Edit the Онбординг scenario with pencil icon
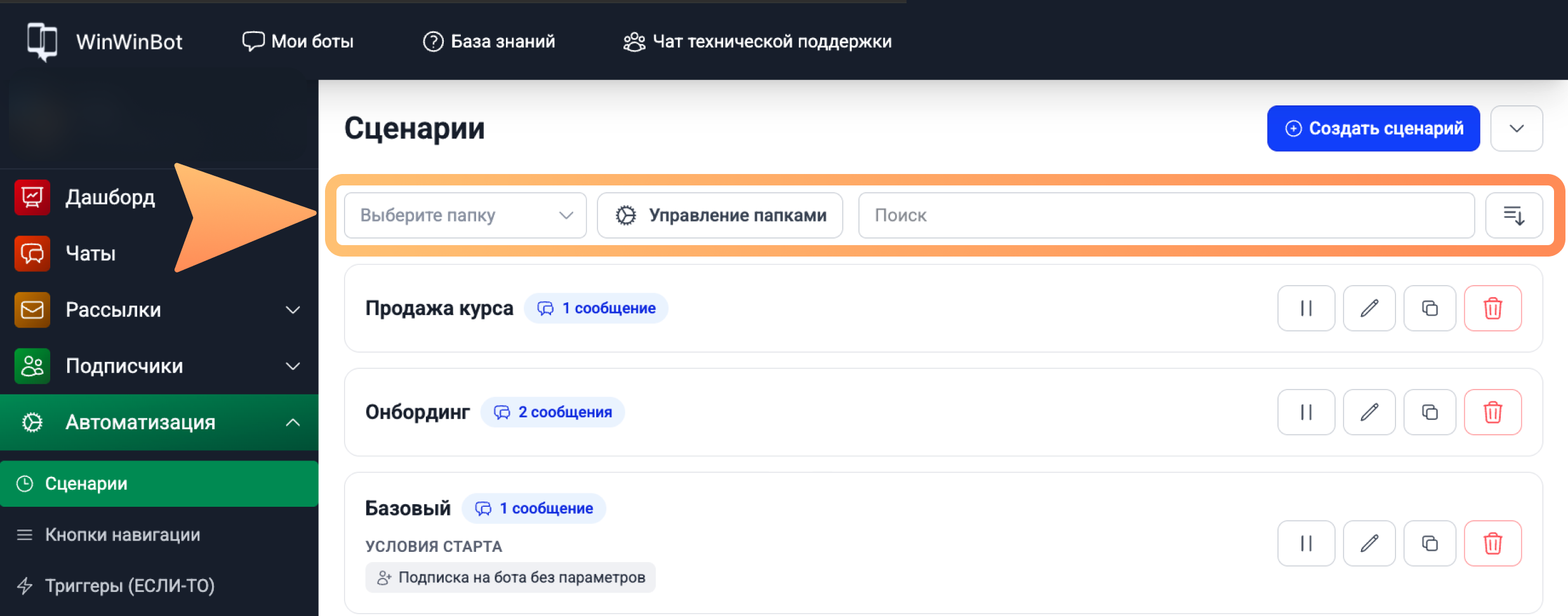The image size is (1568, 616). 1369,413
